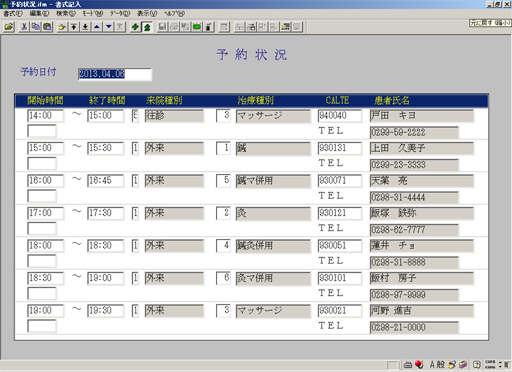Click the start time field 18:30

[45, 278]
